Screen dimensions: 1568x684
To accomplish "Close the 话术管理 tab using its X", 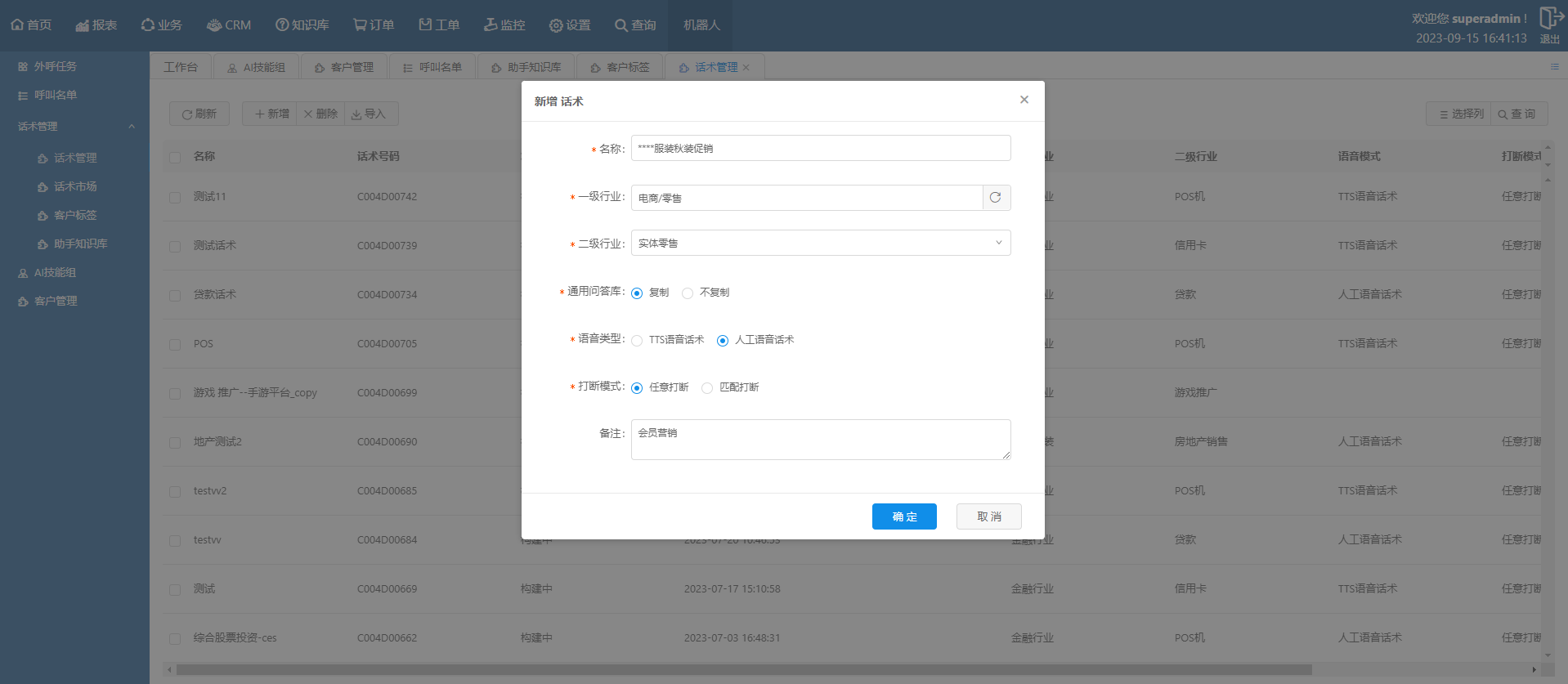I will point(746,68).
